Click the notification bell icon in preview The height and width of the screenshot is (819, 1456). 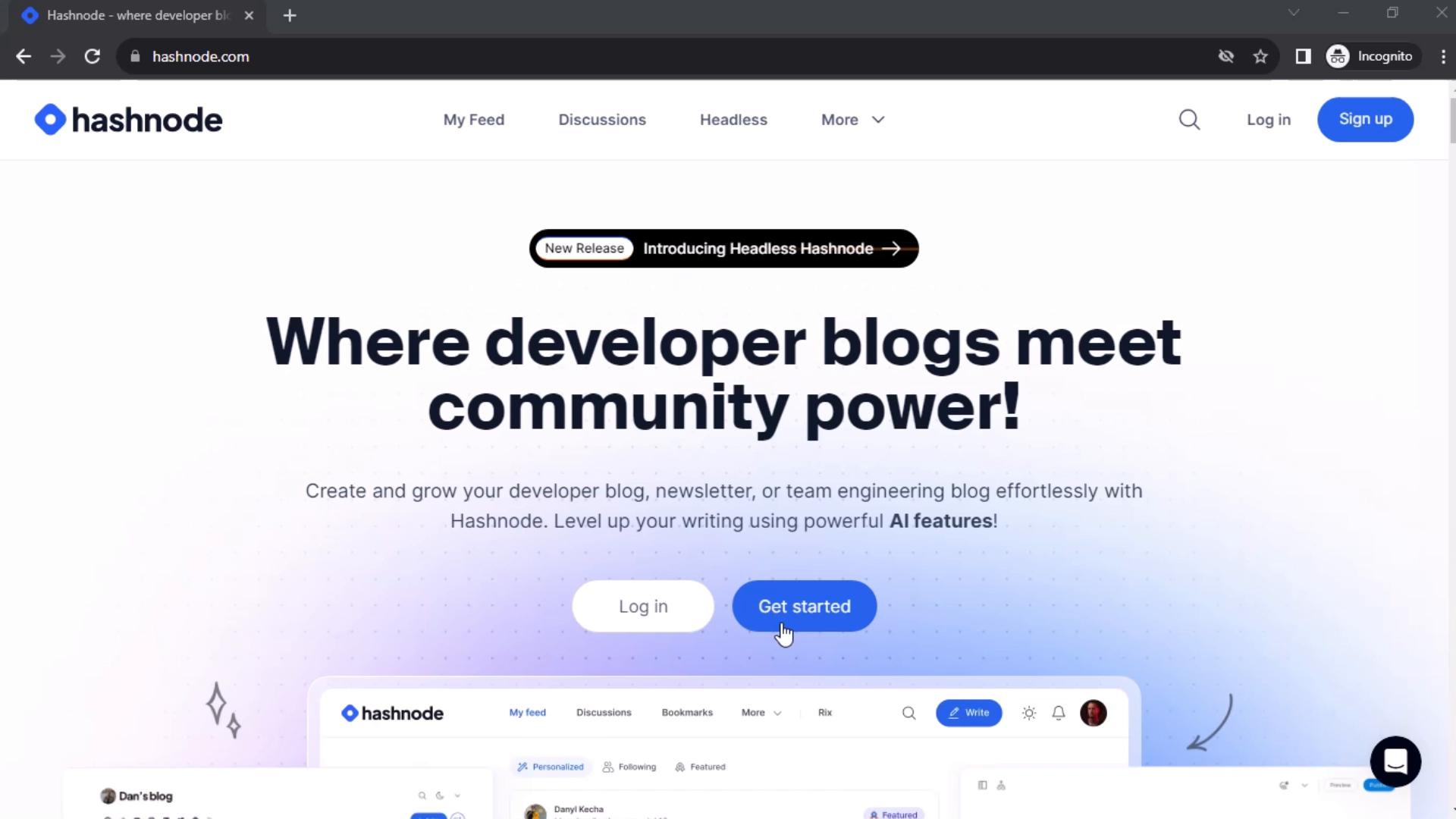(x=1059, y=712)
